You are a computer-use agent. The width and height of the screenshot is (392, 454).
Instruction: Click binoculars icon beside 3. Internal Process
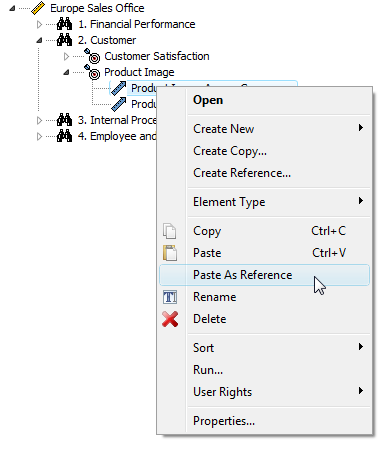64,120
